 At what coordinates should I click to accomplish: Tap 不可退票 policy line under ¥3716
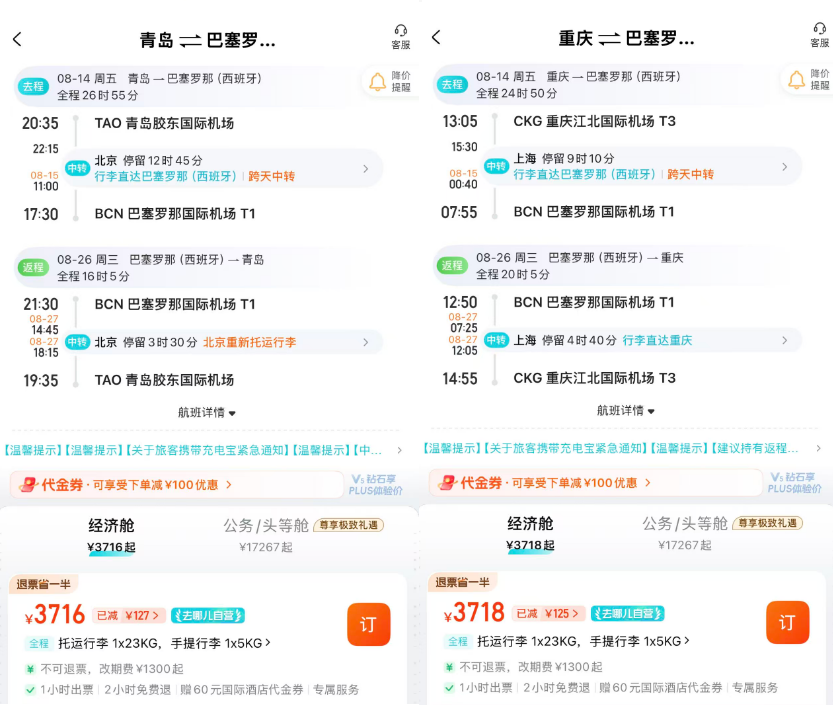(112, 669)
